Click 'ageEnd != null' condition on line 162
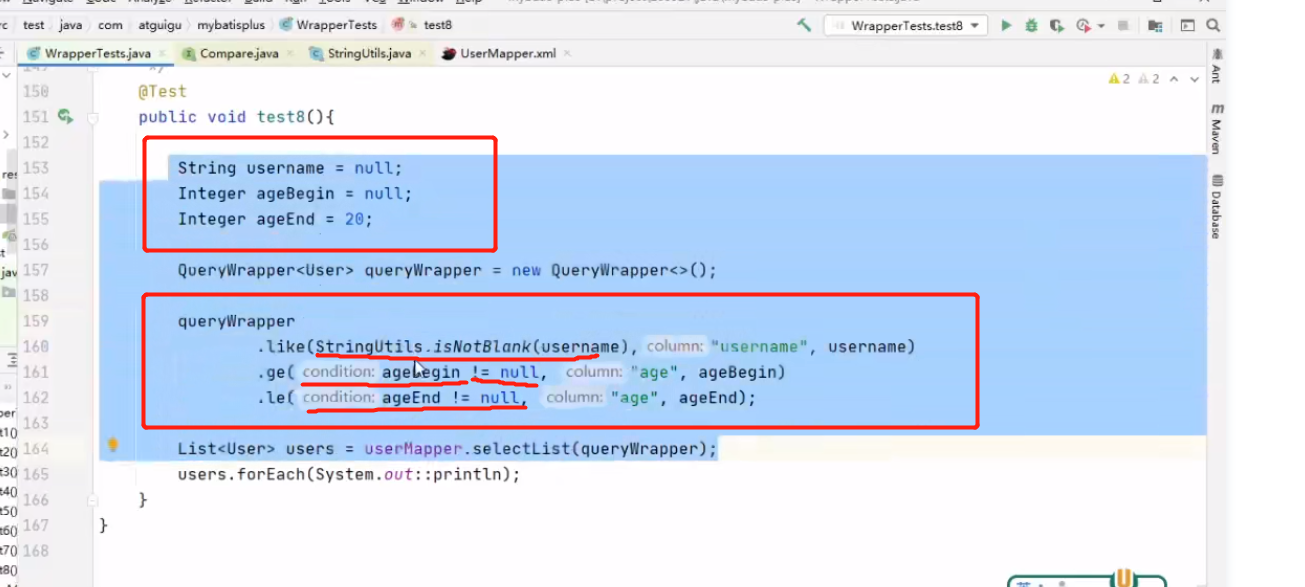 (450, 398)
